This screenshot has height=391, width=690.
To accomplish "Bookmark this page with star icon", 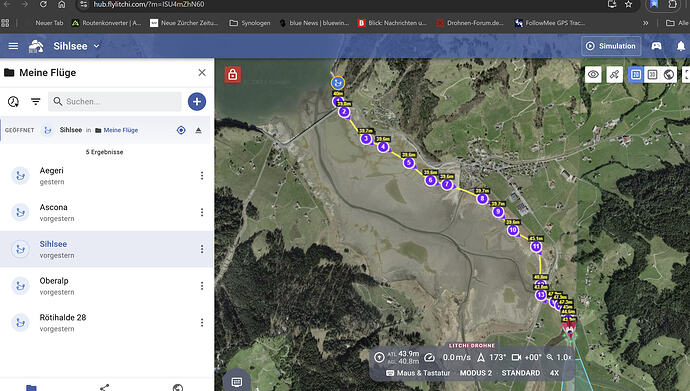I will (628, 4).
